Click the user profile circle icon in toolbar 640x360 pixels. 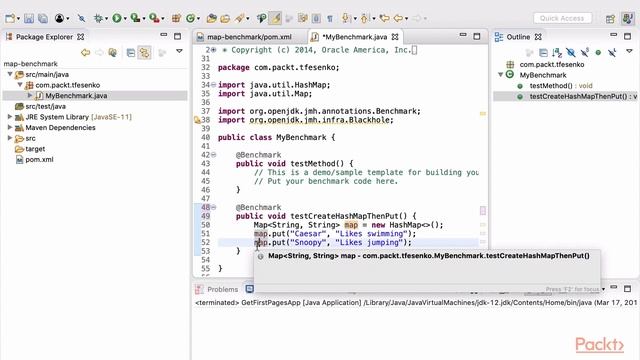pyautogui.click(x=60, y=18)
